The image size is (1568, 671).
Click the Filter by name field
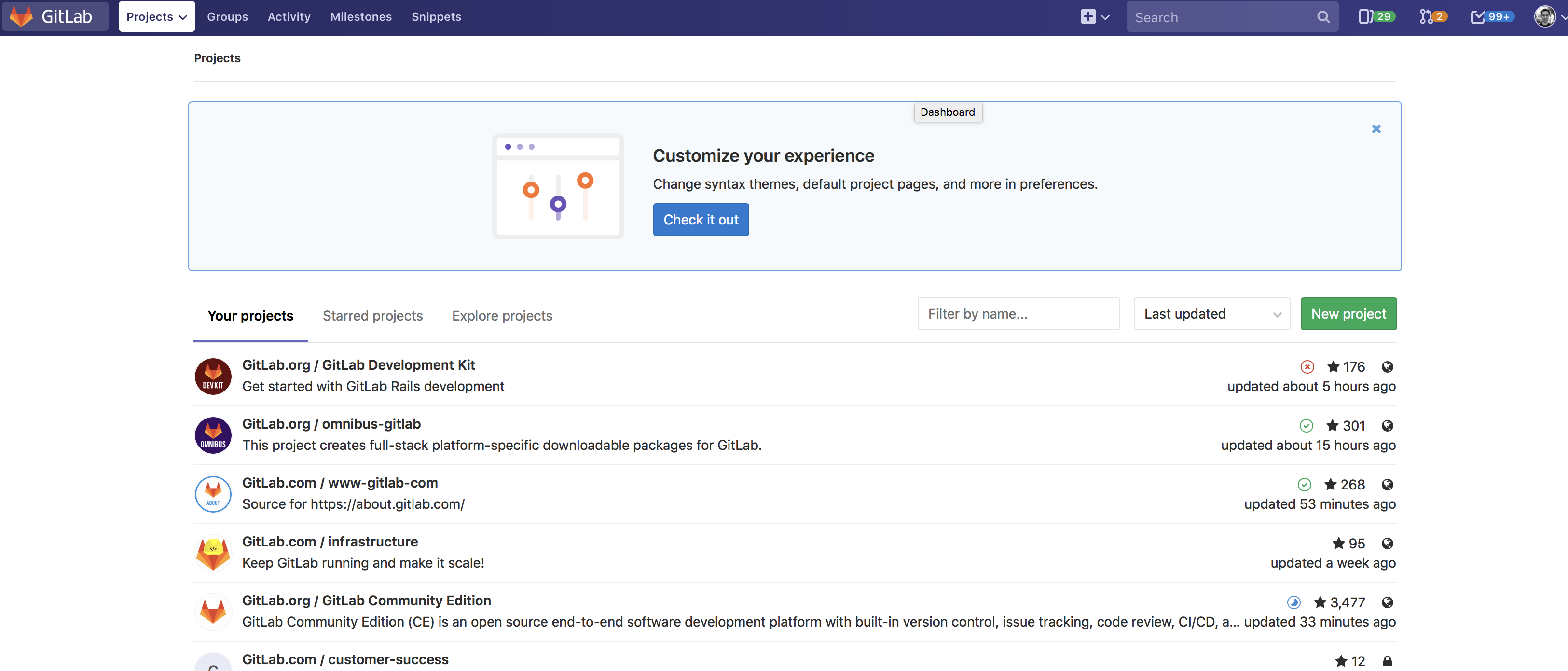point(1018,314)
